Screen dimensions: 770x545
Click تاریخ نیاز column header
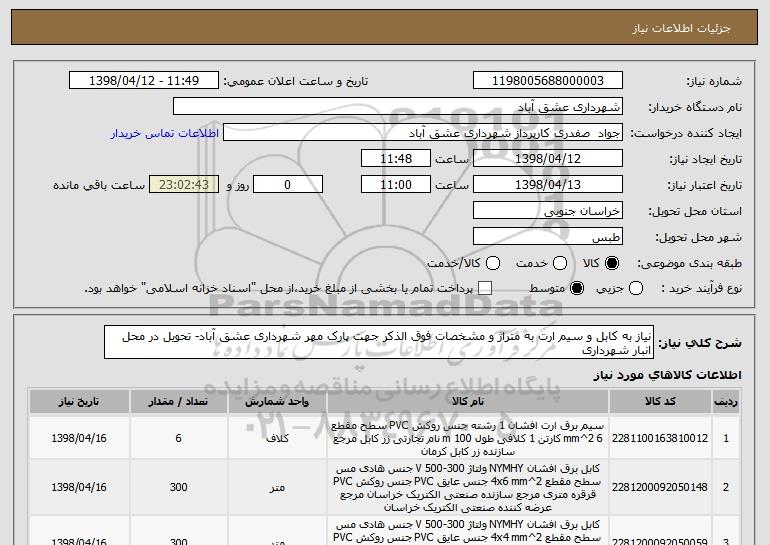[x=79, y=402]
